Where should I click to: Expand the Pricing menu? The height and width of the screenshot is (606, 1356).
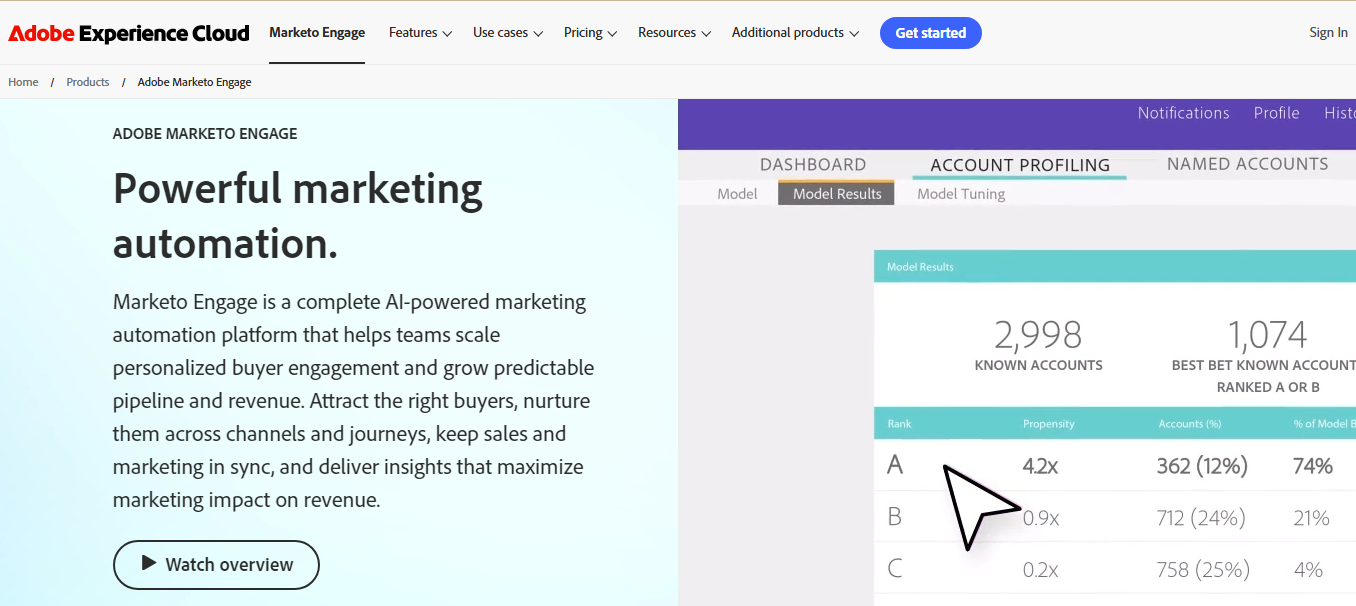590,33
